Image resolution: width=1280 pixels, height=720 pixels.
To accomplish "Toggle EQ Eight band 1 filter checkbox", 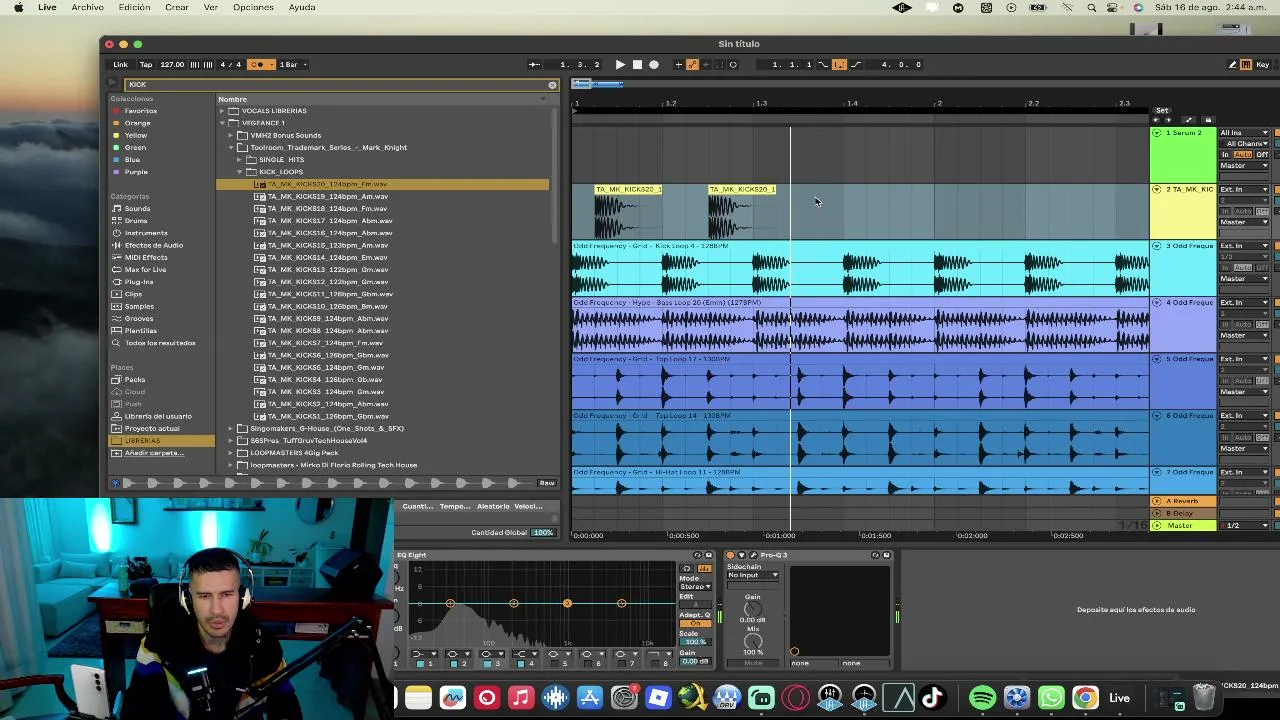I will point(420,664).
